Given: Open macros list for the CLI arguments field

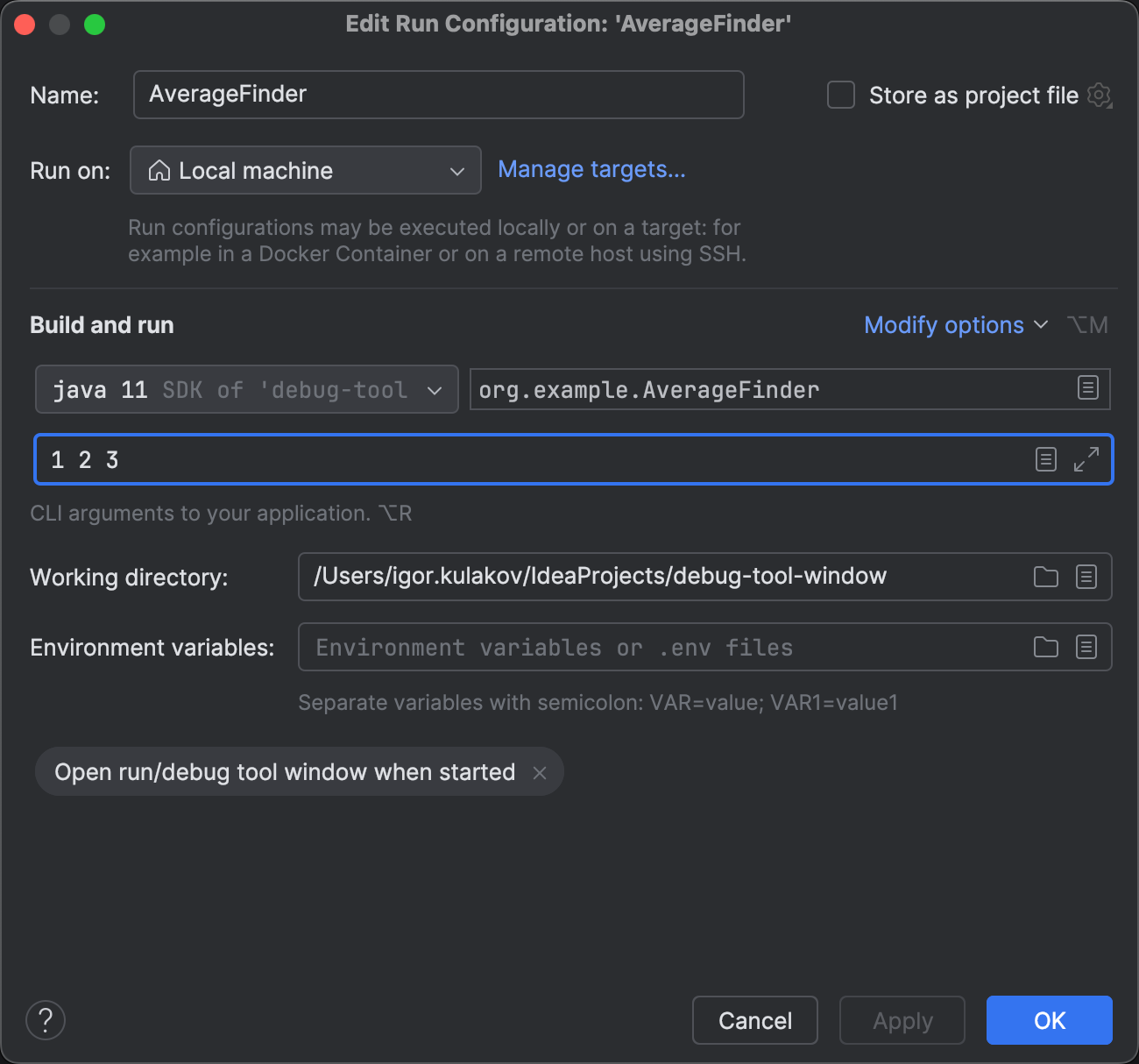Looking at the screenshot, I should click(1046, 458).
